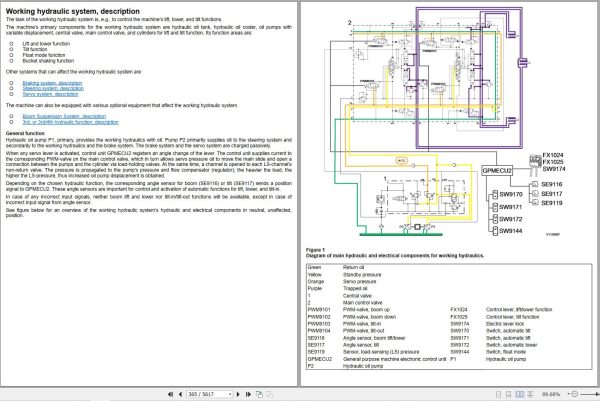Open the page number dropdown arrow

(230, 394)
